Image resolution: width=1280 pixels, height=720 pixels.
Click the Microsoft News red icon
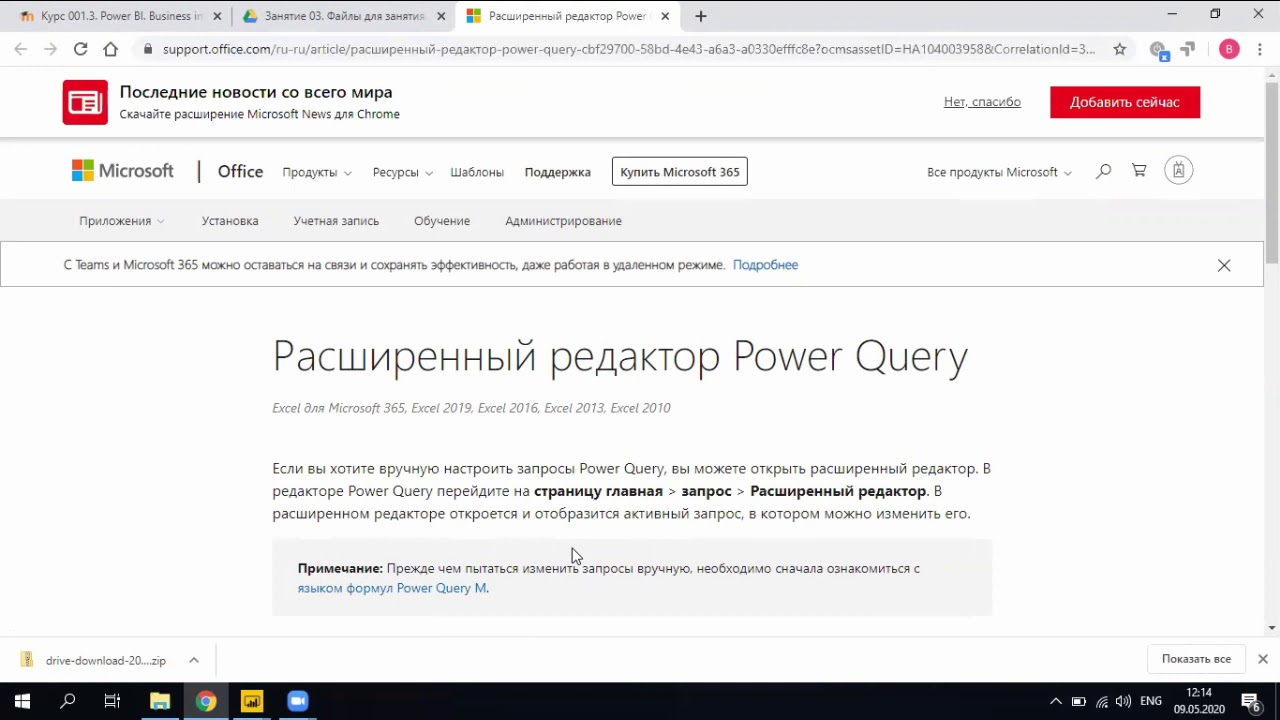coord(85,102)
